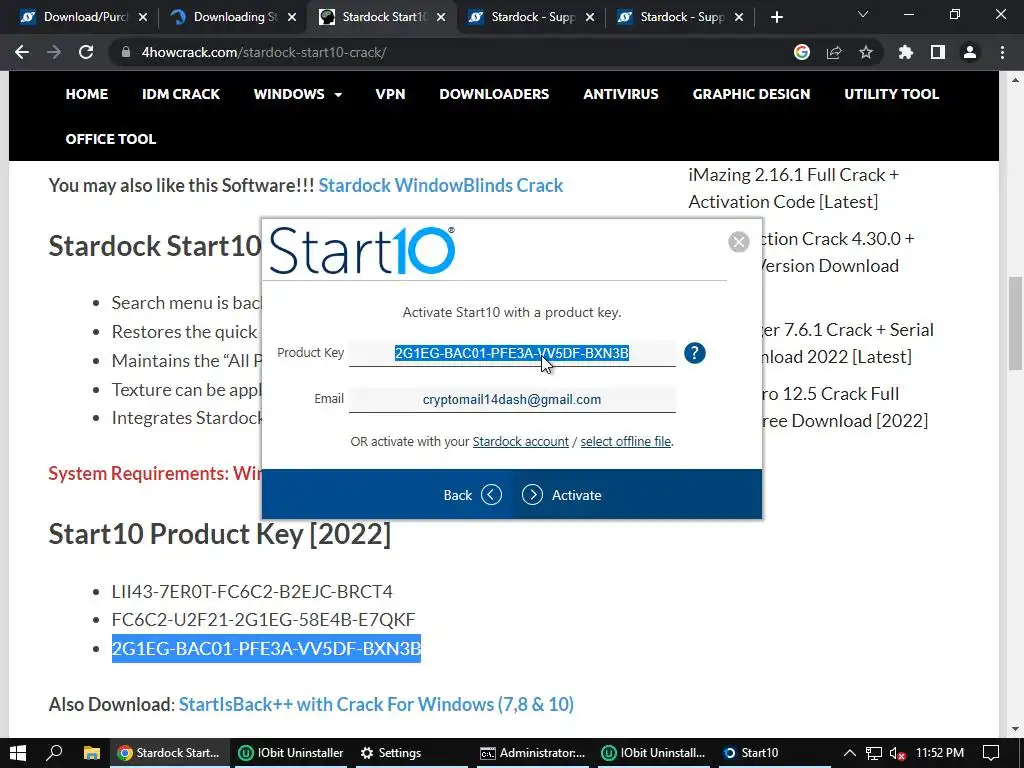
Task: Open the Chrome profile icon
Action: pyautogui.click(x=970, y=52)
